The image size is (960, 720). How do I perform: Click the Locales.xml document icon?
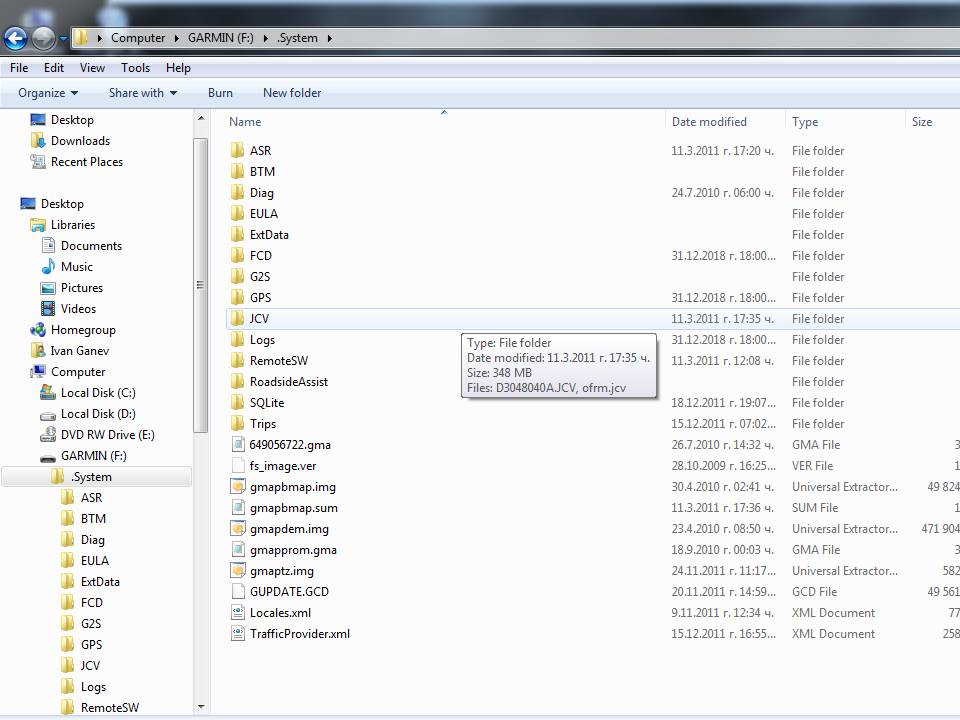[237, 613]
